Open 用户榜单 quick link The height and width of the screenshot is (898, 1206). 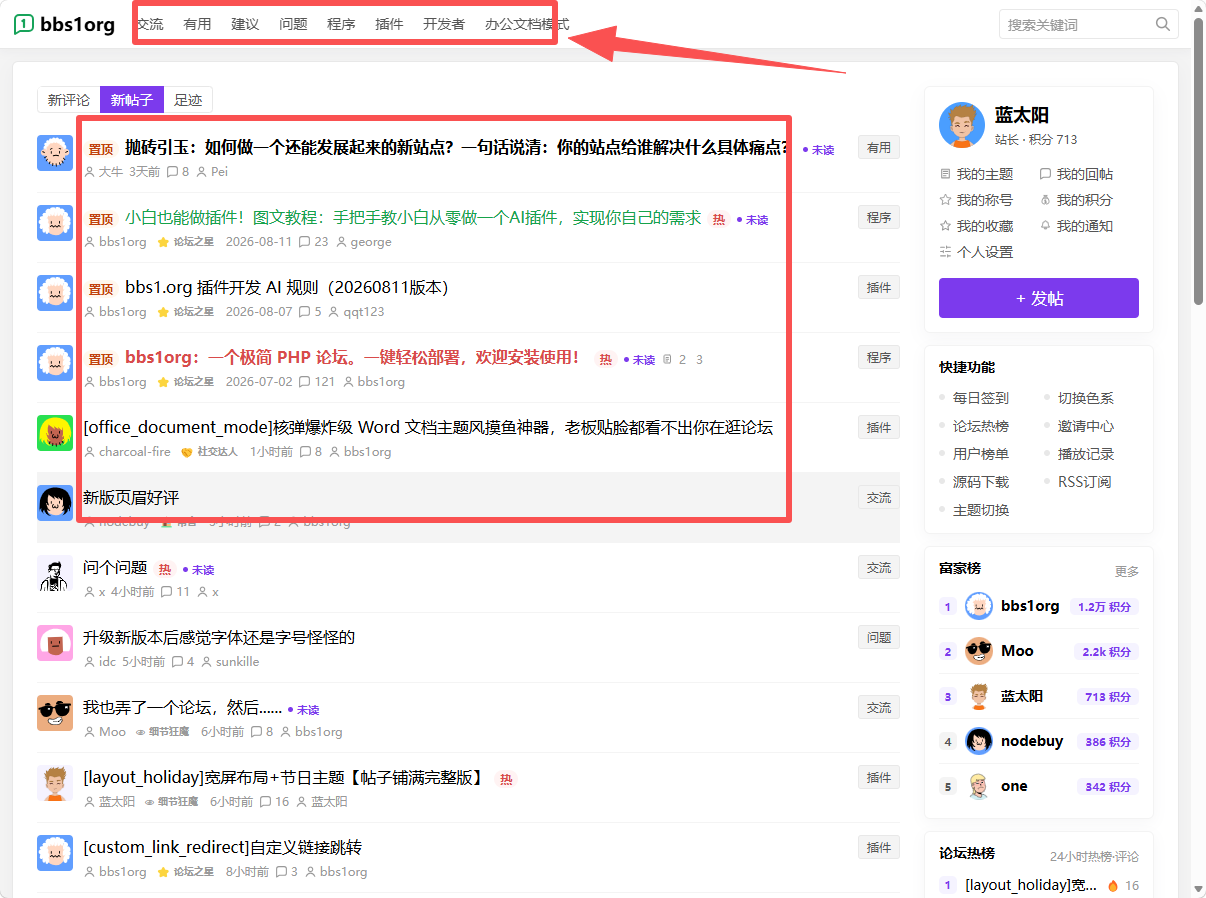click(x=981, y=454)
